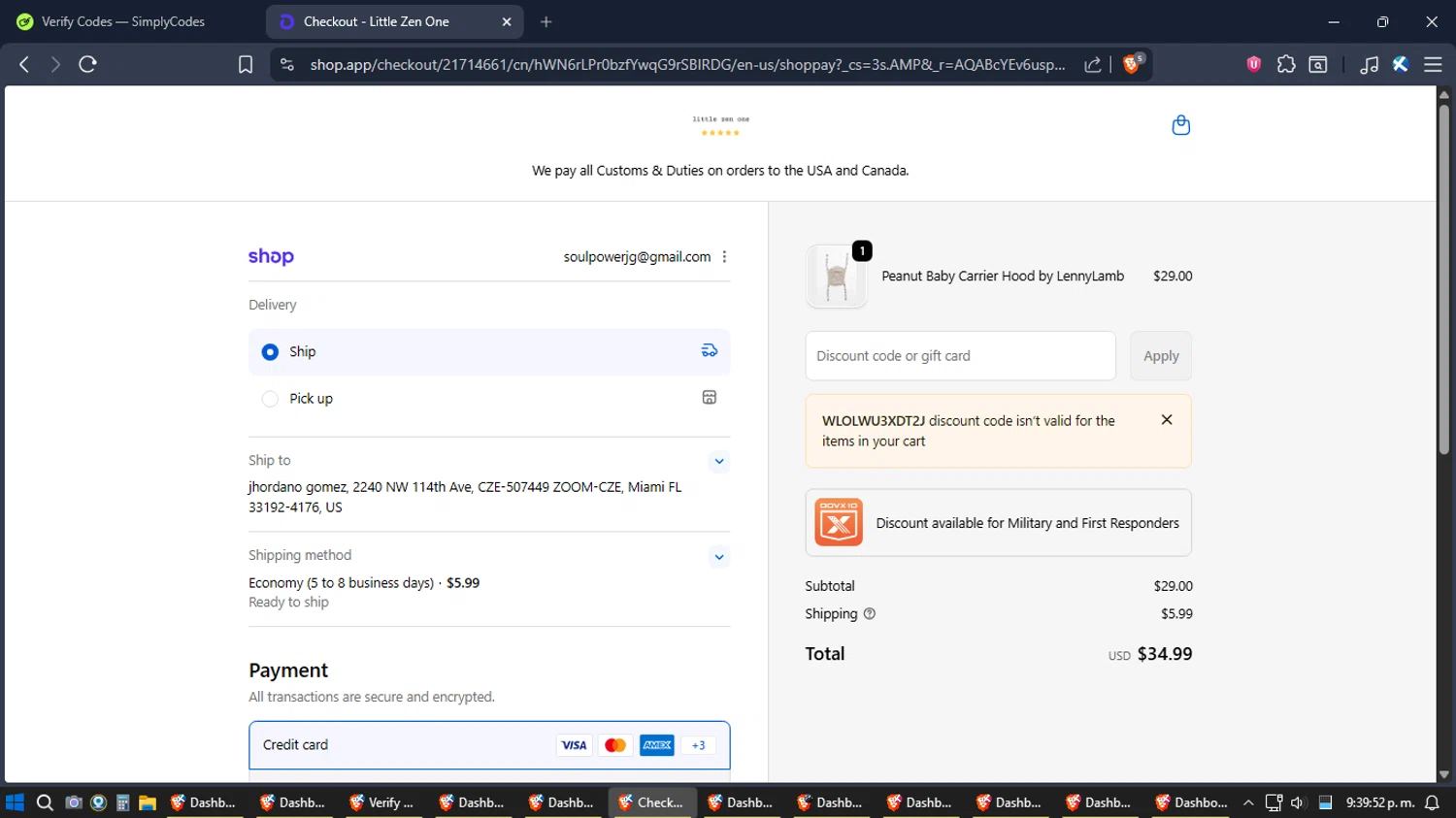This screenshot has width=1456, height=818.
Task: Open the pink shield extension icon
Action: [x=1253, y=64]
